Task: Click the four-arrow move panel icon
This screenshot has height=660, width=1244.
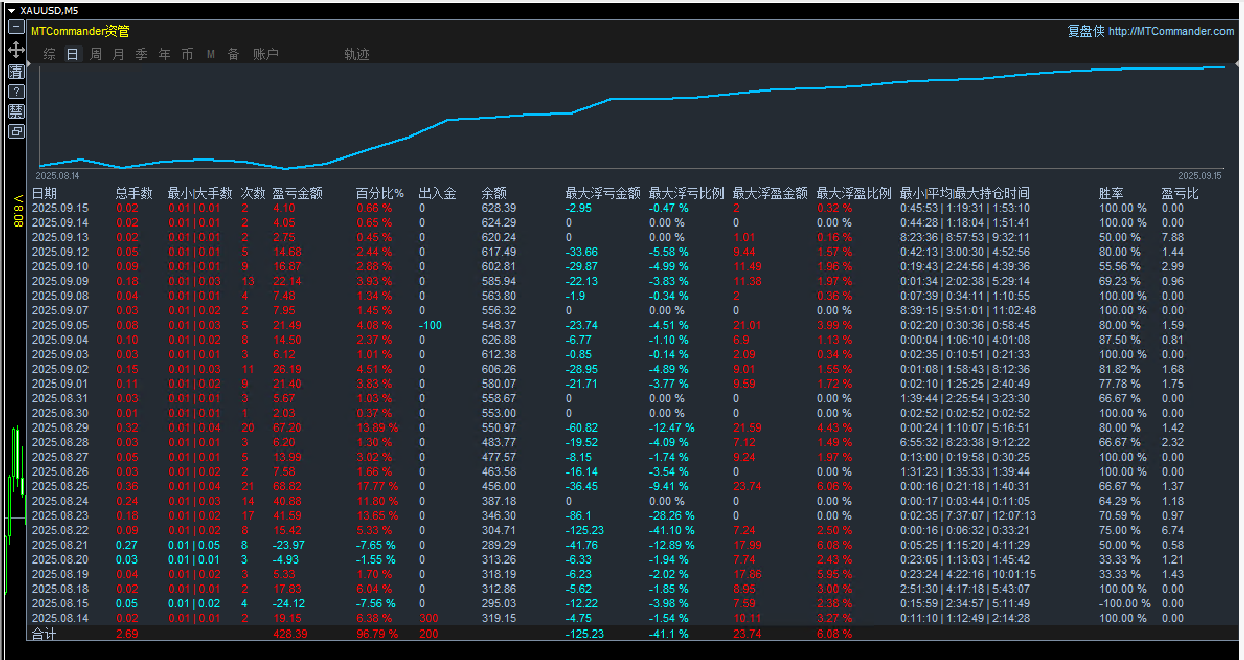Action: (16, 49)
